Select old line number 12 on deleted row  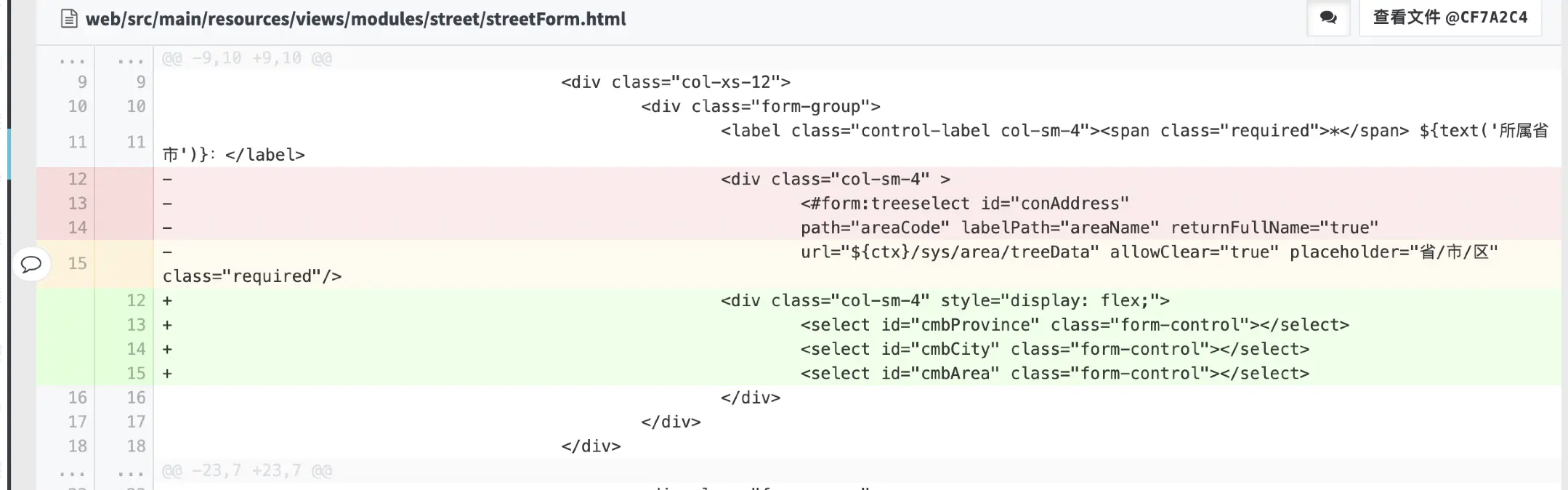[77, 179]
